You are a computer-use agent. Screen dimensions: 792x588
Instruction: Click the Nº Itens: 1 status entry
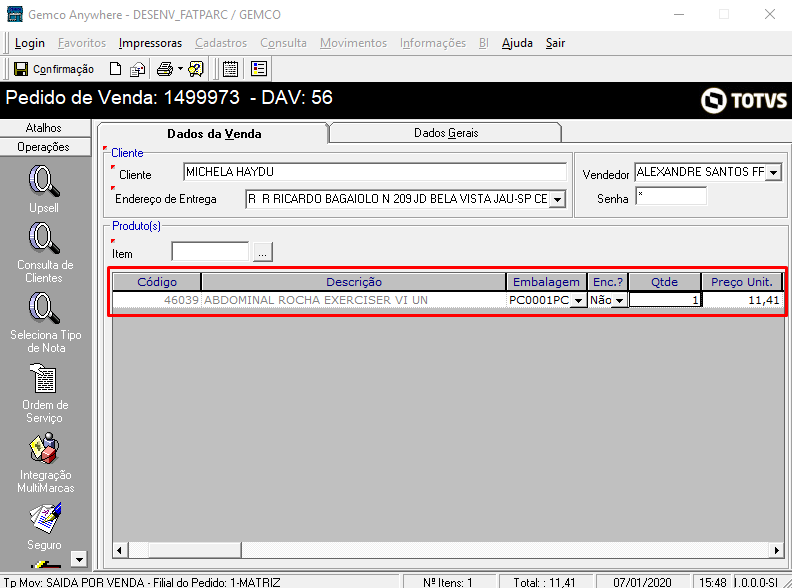tap(450, 582)
